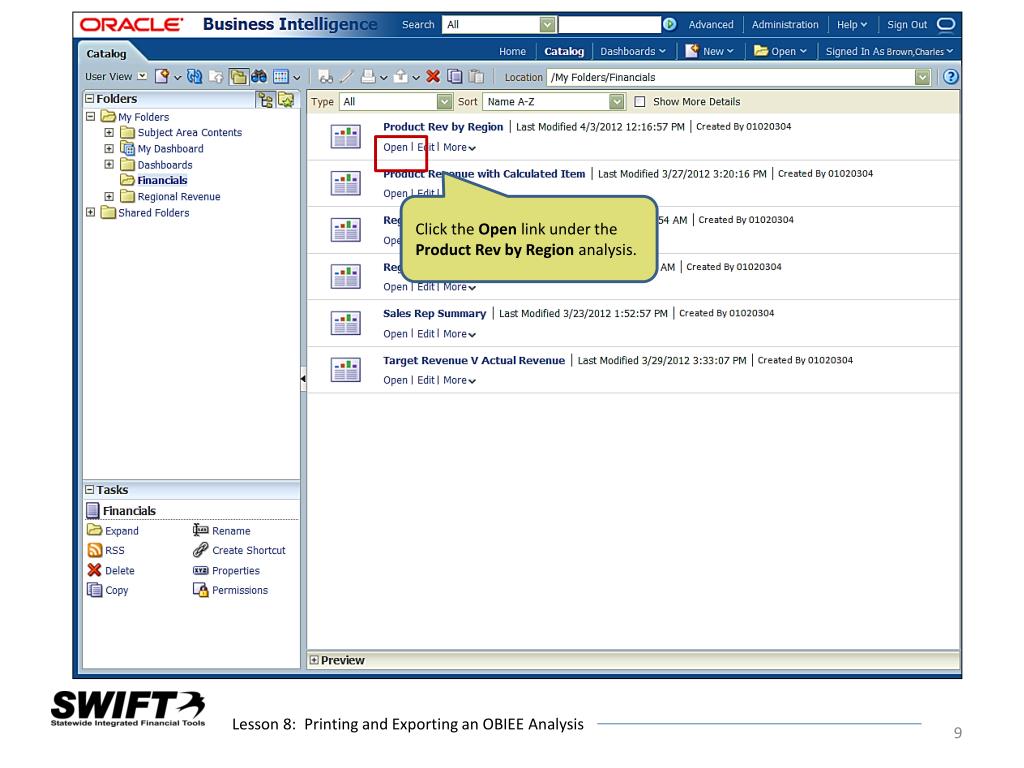
Task: Click the printer toolbar icon
Action: click(x=369, y=76)
